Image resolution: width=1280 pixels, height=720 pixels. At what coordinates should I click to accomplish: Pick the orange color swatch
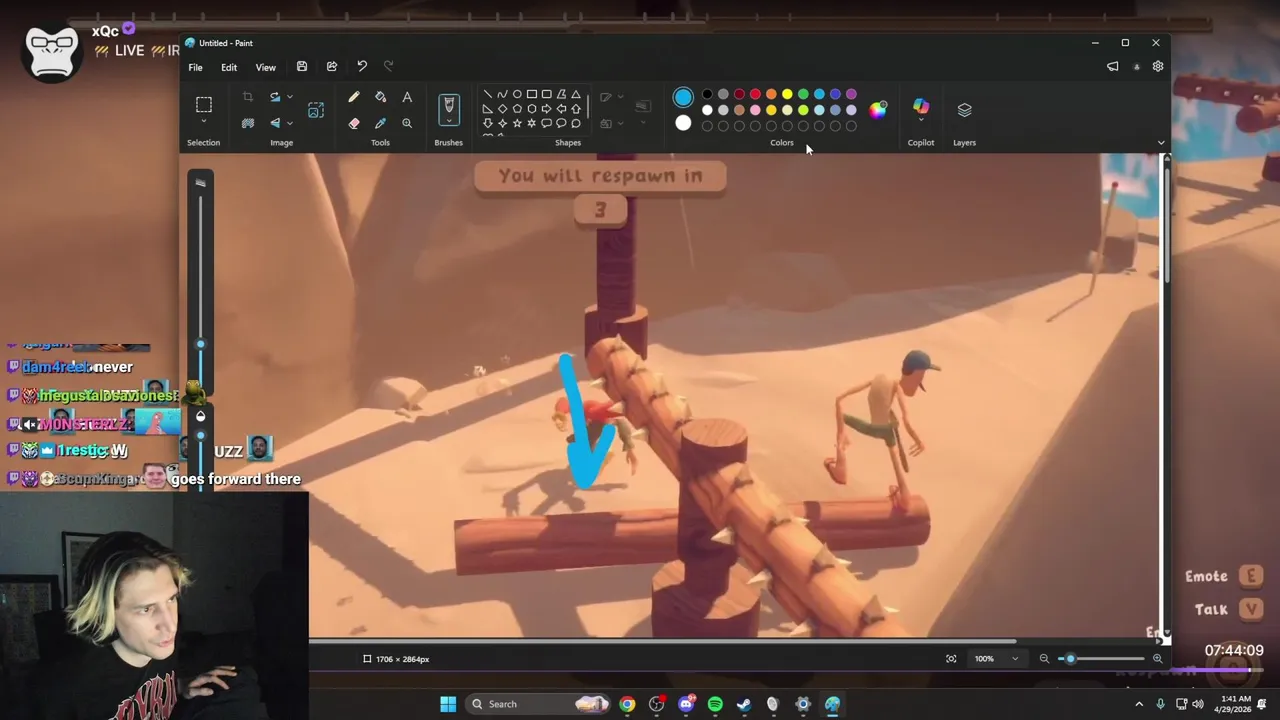tap(771, 94)
